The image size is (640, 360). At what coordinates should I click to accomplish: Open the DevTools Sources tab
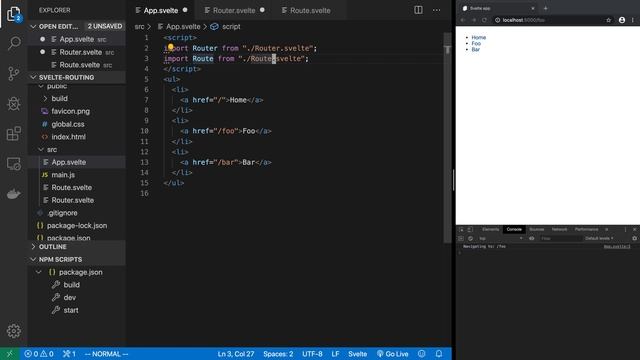pyautogui.click(x=536, y=229)
